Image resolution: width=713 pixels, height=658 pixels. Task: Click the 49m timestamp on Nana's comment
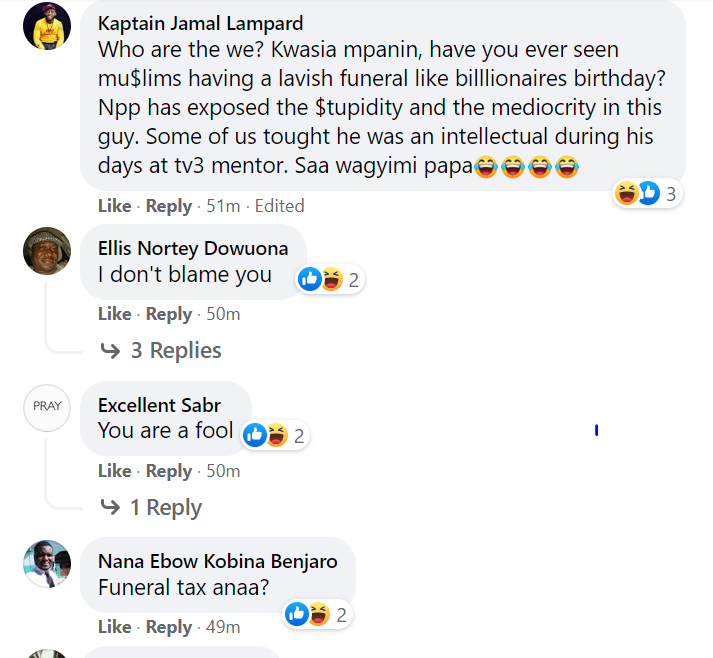click(222, 627)
